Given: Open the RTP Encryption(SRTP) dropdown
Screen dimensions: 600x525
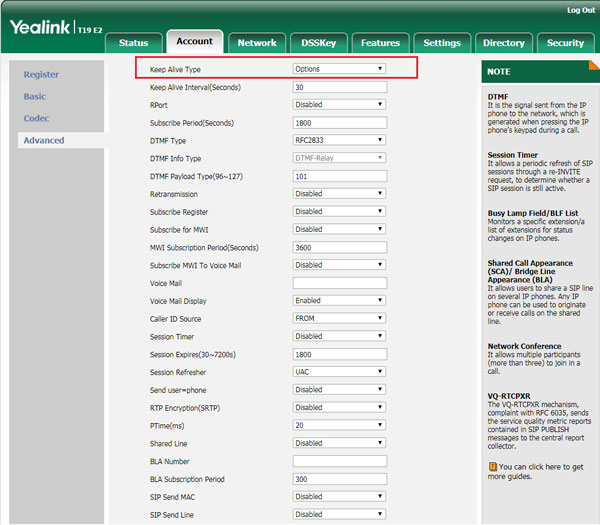Looking at the screenshot, I should pos(339,407).
